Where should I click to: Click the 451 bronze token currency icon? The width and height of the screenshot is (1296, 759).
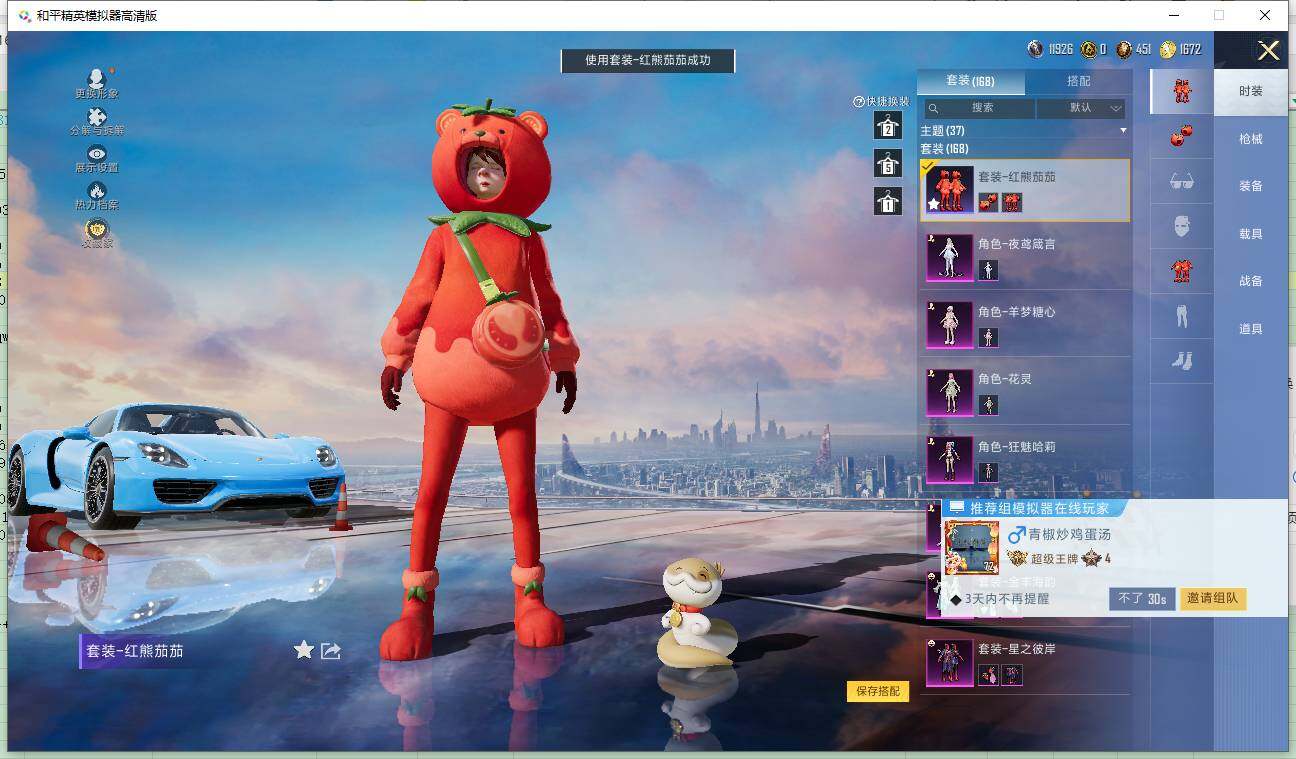pyautogui.click(x=1124, y=49)
